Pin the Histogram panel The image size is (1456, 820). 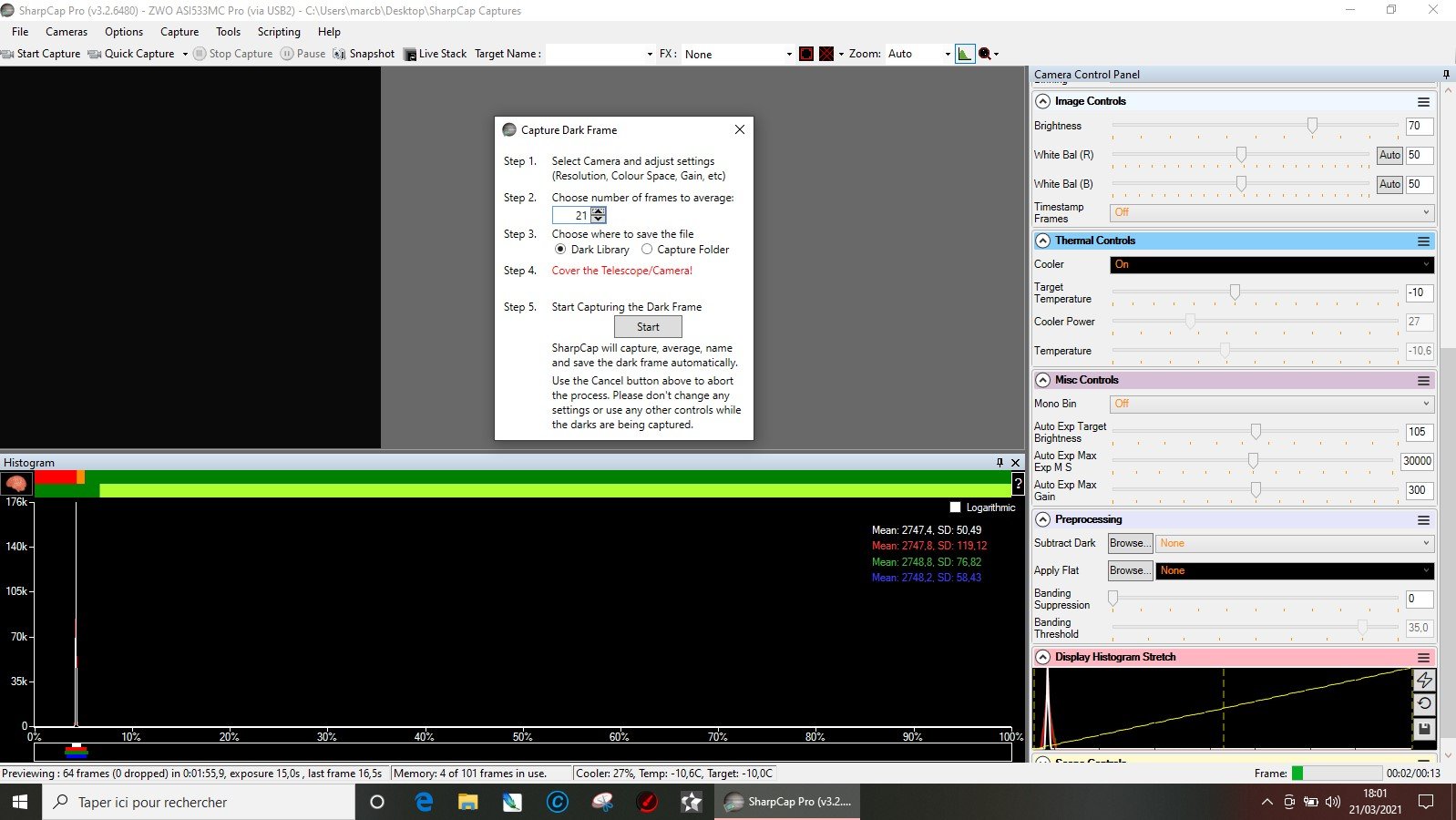(x=1000, y=462)
